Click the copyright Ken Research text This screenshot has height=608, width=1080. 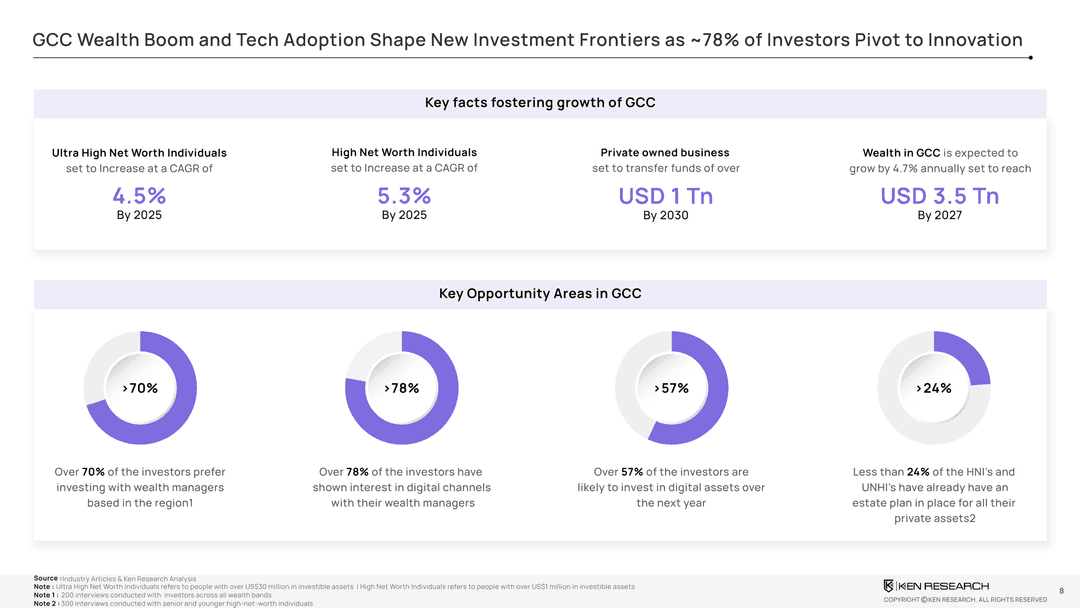point(965,600)
